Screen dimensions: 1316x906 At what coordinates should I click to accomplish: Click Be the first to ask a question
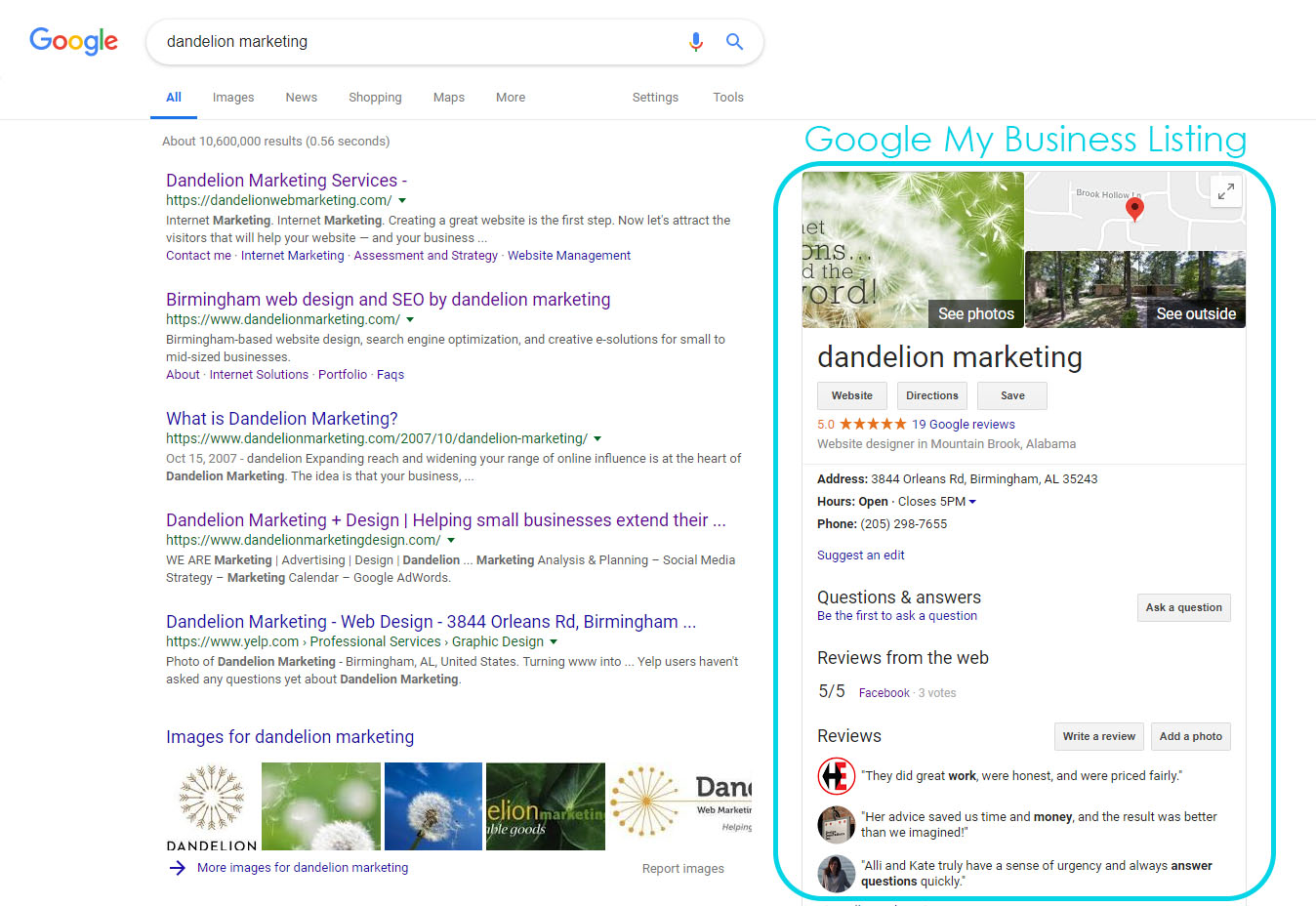tap(897, 616)
